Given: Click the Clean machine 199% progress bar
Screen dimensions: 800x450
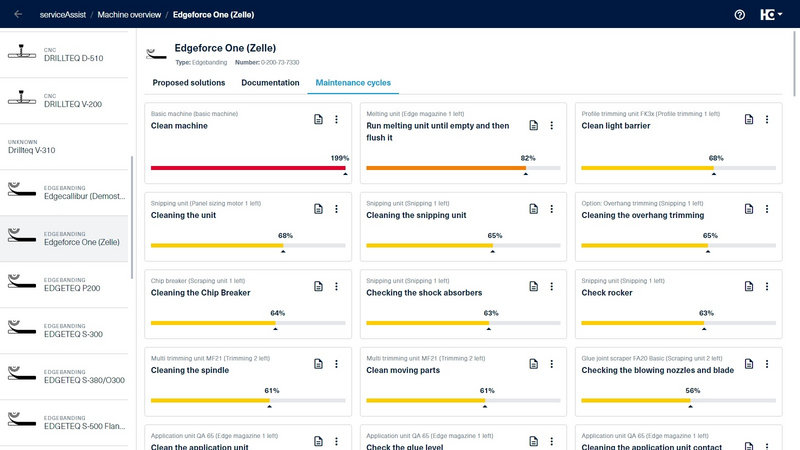Looking at the screenshot, I should [248, 168].
